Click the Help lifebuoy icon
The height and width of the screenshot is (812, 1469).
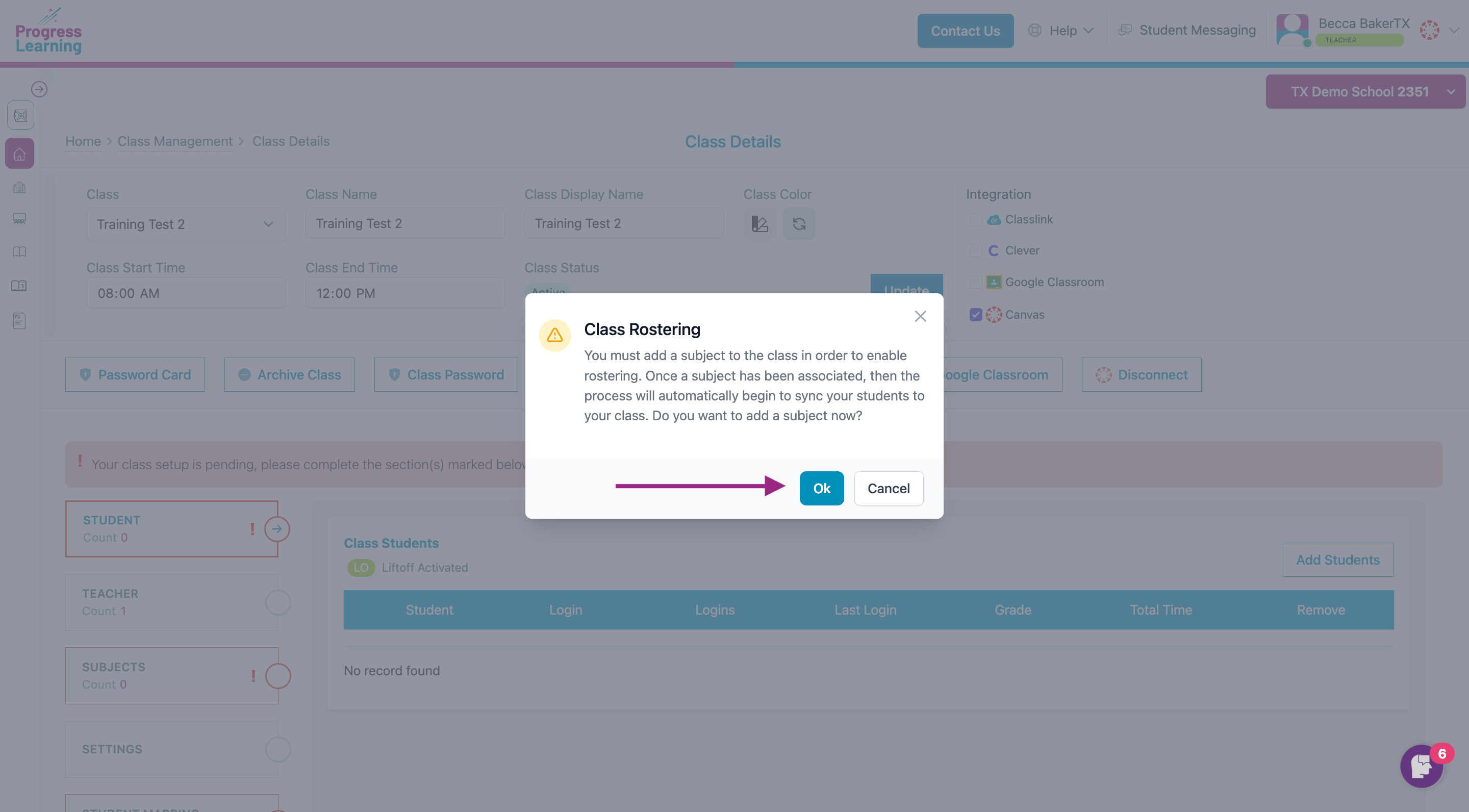tap(1034, 30)
